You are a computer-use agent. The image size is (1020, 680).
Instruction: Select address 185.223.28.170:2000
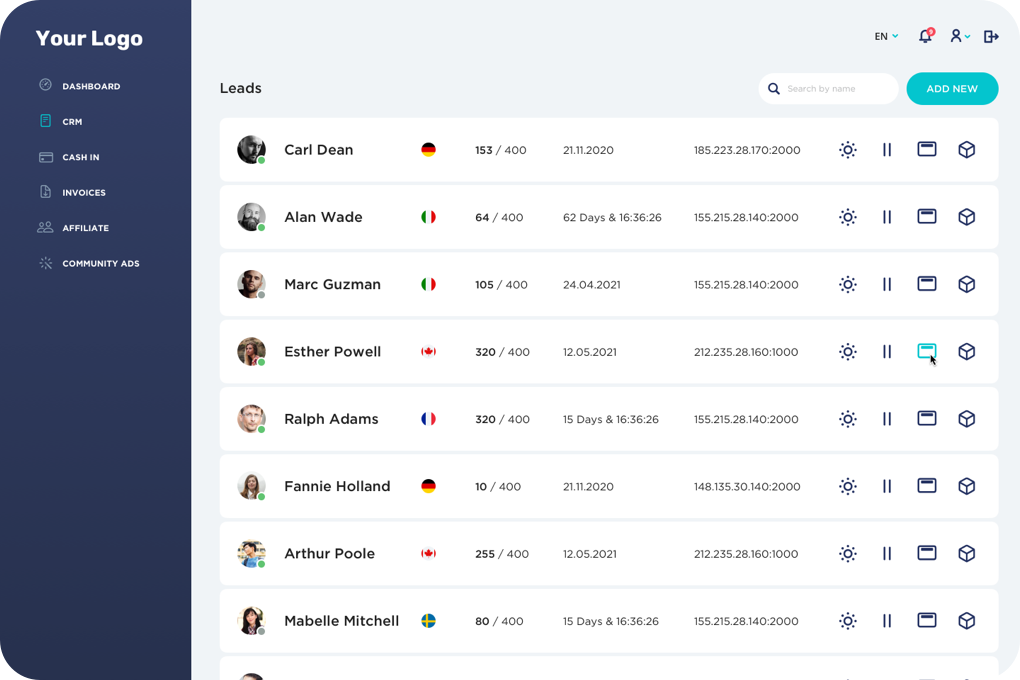pyautogui.click(x=747, y=150)
